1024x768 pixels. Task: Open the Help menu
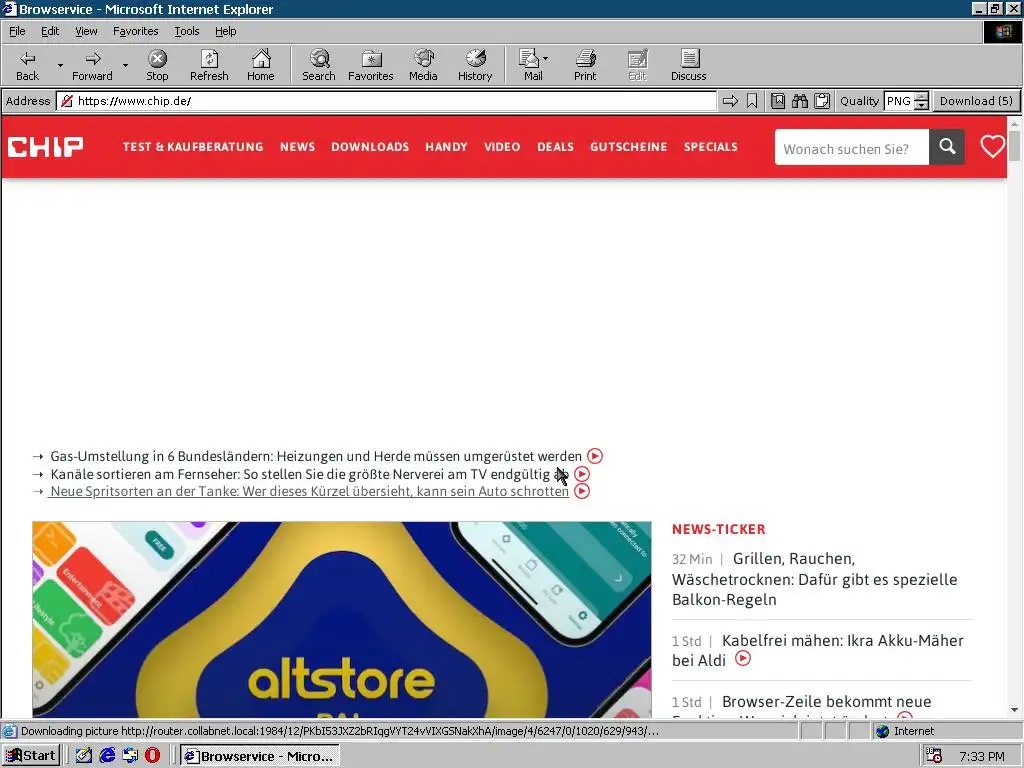pyautogui.click(x=225, y=31)
